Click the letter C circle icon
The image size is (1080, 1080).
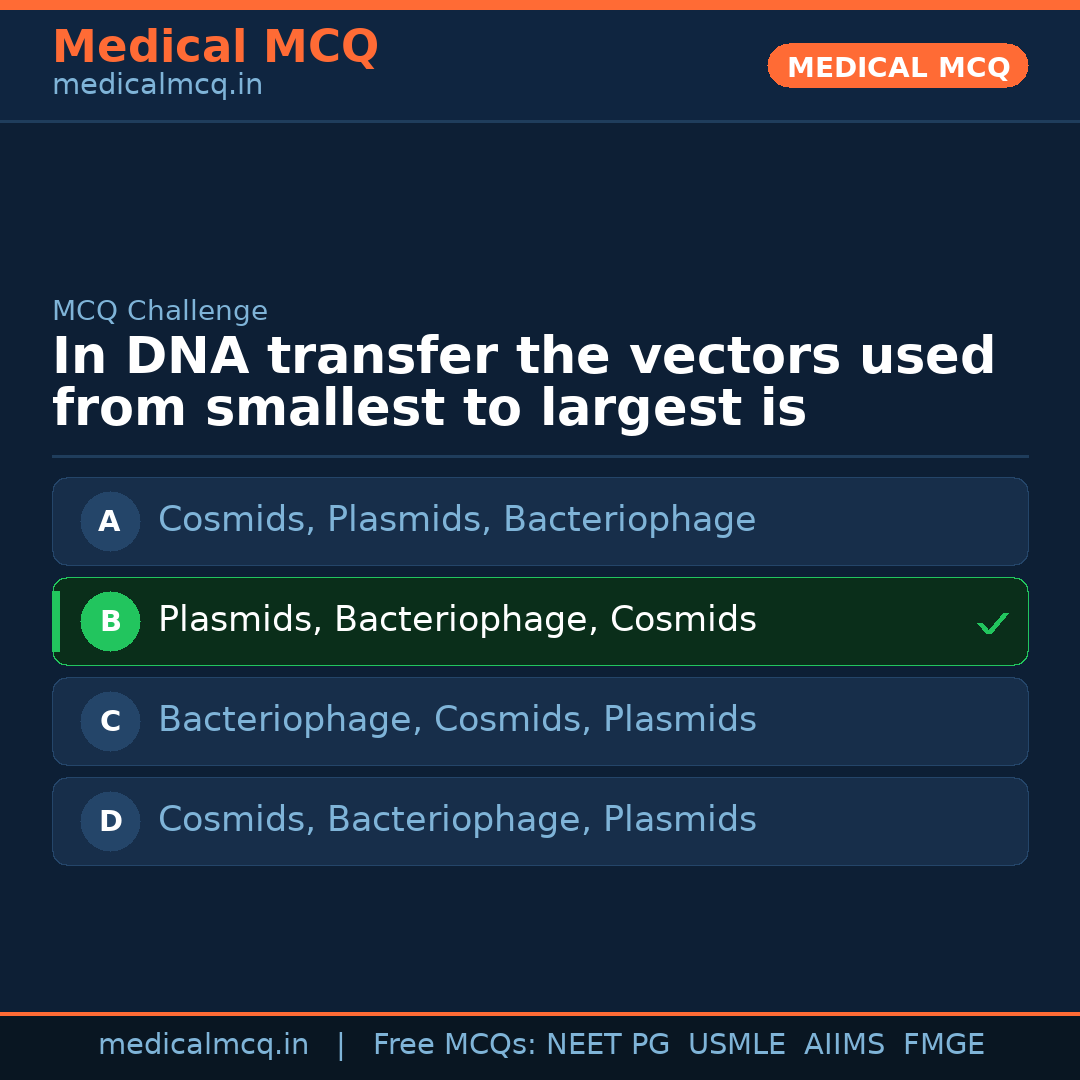coord(110,721)
